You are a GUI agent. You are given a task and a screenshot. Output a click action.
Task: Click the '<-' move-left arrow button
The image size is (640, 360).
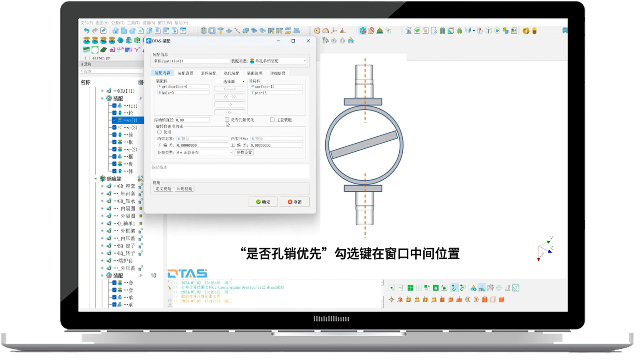(x=230, y=112)
